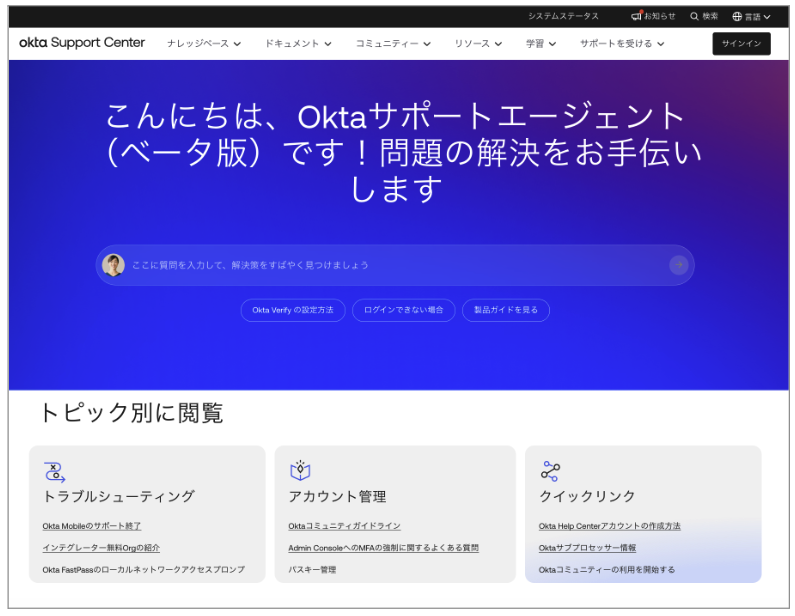The height and width of the screenshot is (616, 795).
Task: Open the サポートを受ける menu
Action: click(622, 44)
